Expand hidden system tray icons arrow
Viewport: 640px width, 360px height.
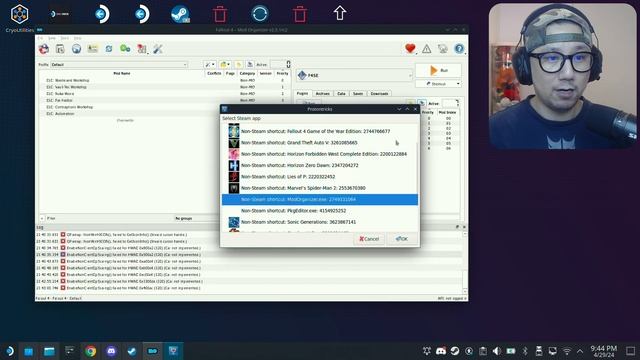[580, 351]
